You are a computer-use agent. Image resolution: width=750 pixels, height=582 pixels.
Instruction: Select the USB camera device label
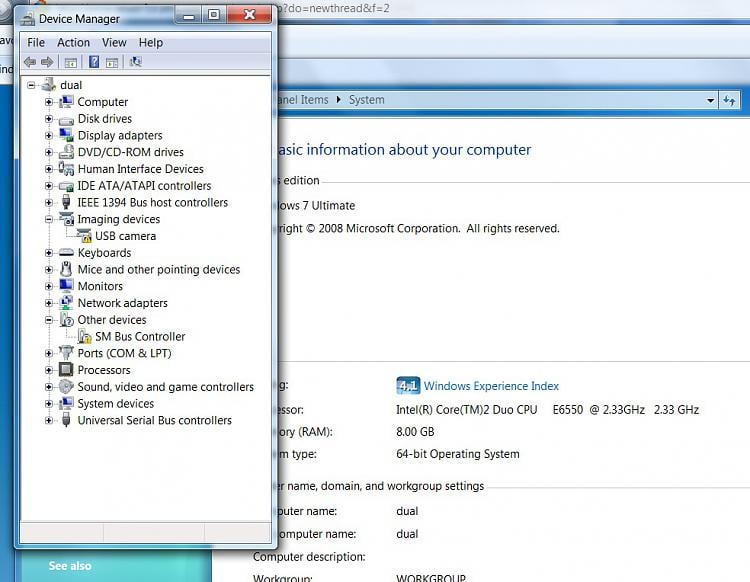125,236
